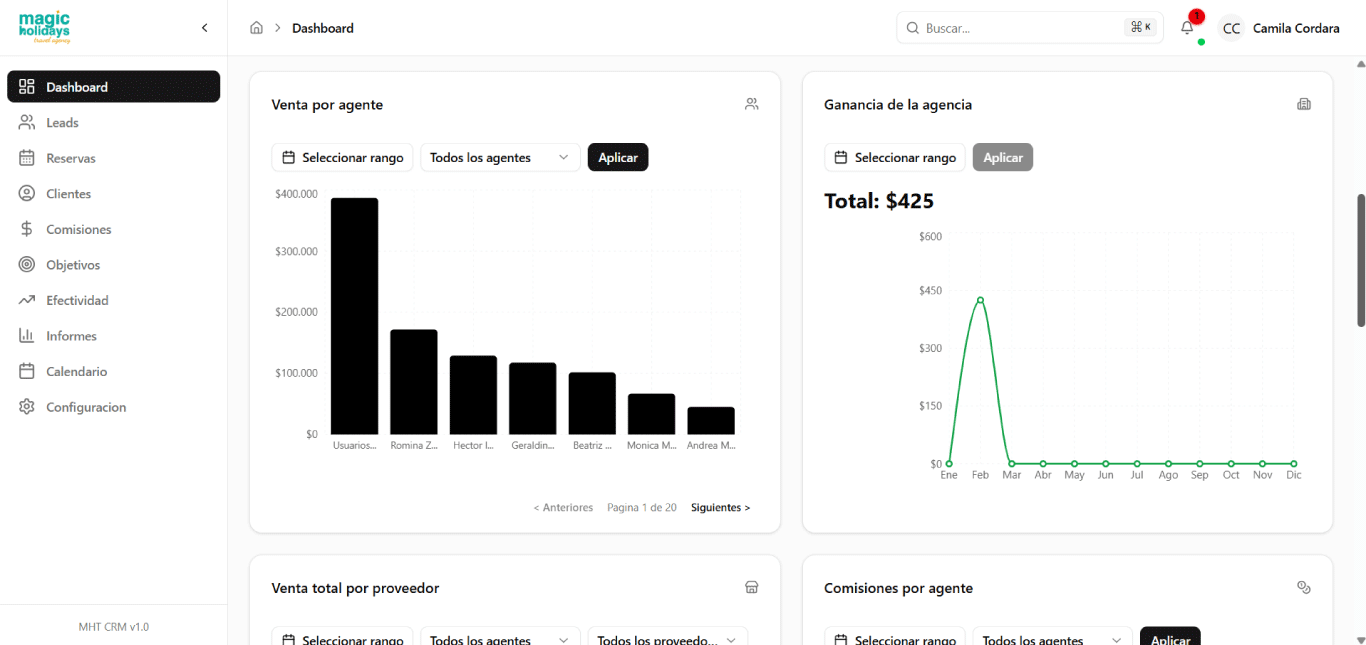Click the Buscar search field
This screenshot has height=645, width=1366.
tap(1020, 28)
